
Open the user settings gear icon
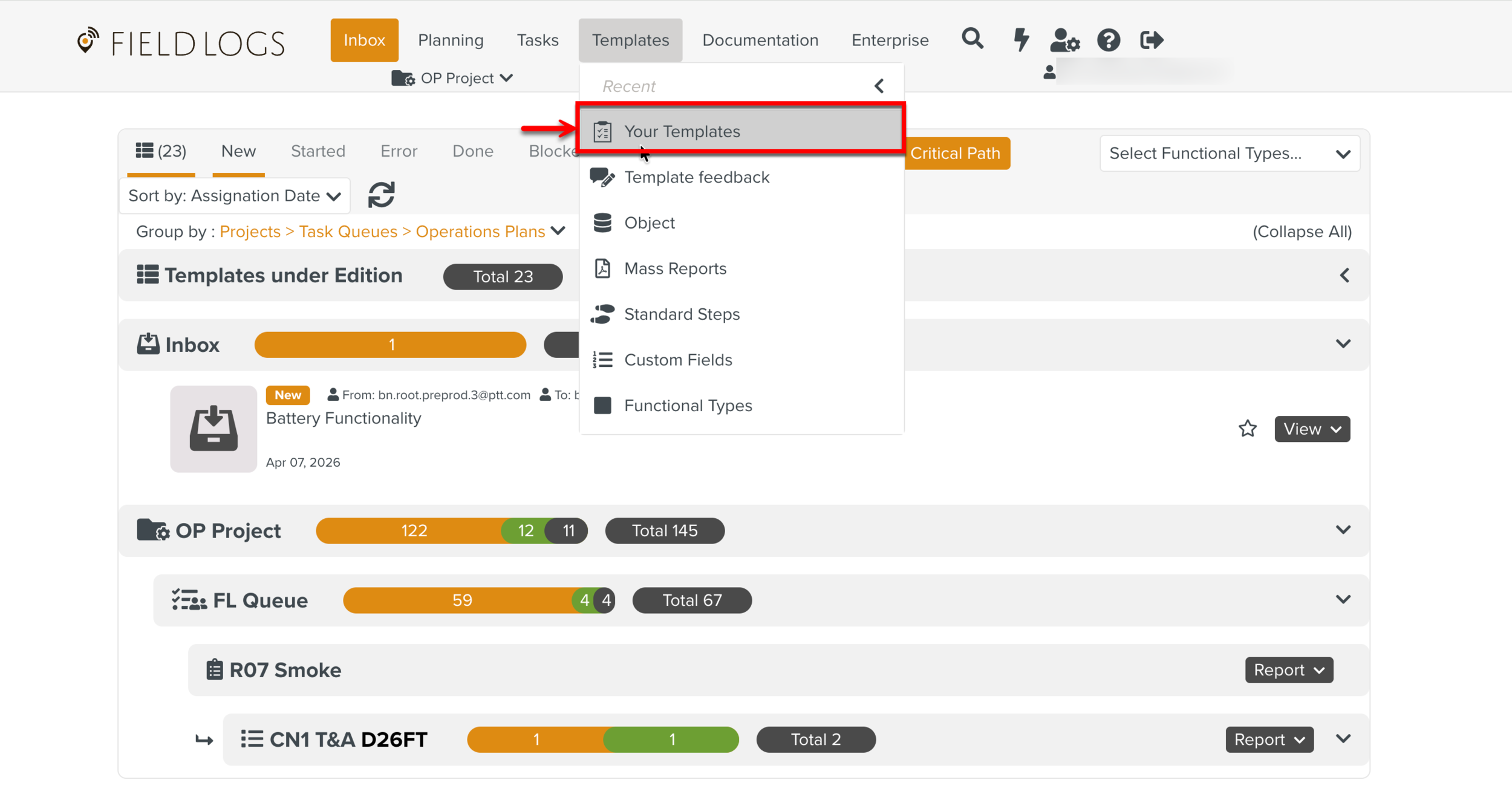pos(1064,41)
